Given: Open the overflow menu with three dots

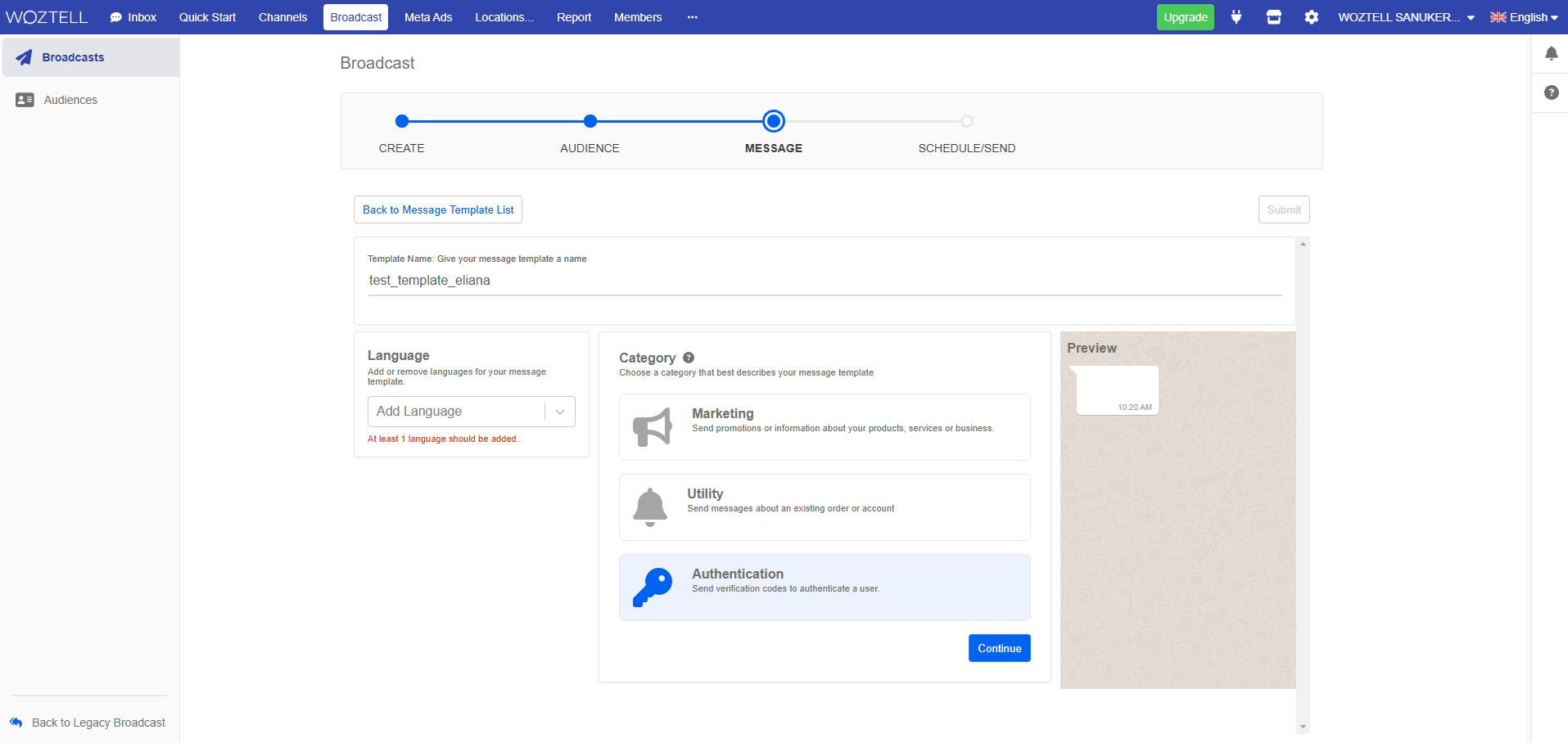Looking at the screenshot, I should click(692, 16).
